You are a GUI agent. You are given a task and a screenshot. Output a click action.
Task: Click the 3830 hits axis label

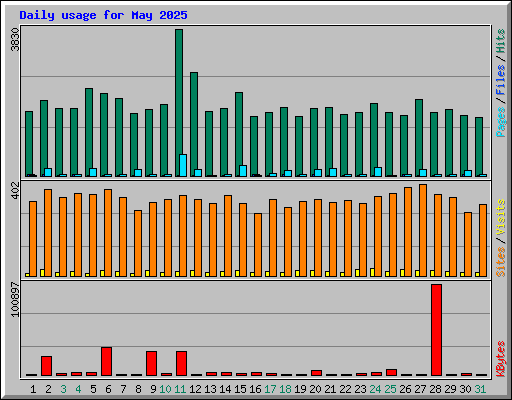15,40
